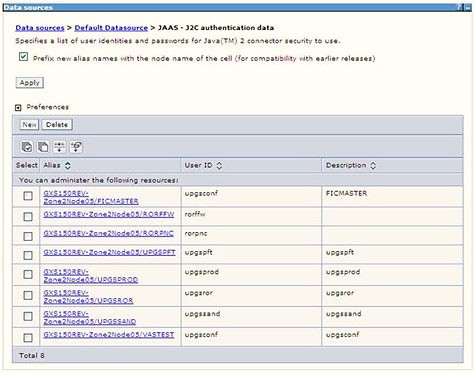Check the UPGSSAND alias row checkbox
The width and height of the screenshot is (475, 372).
[28, 316]
